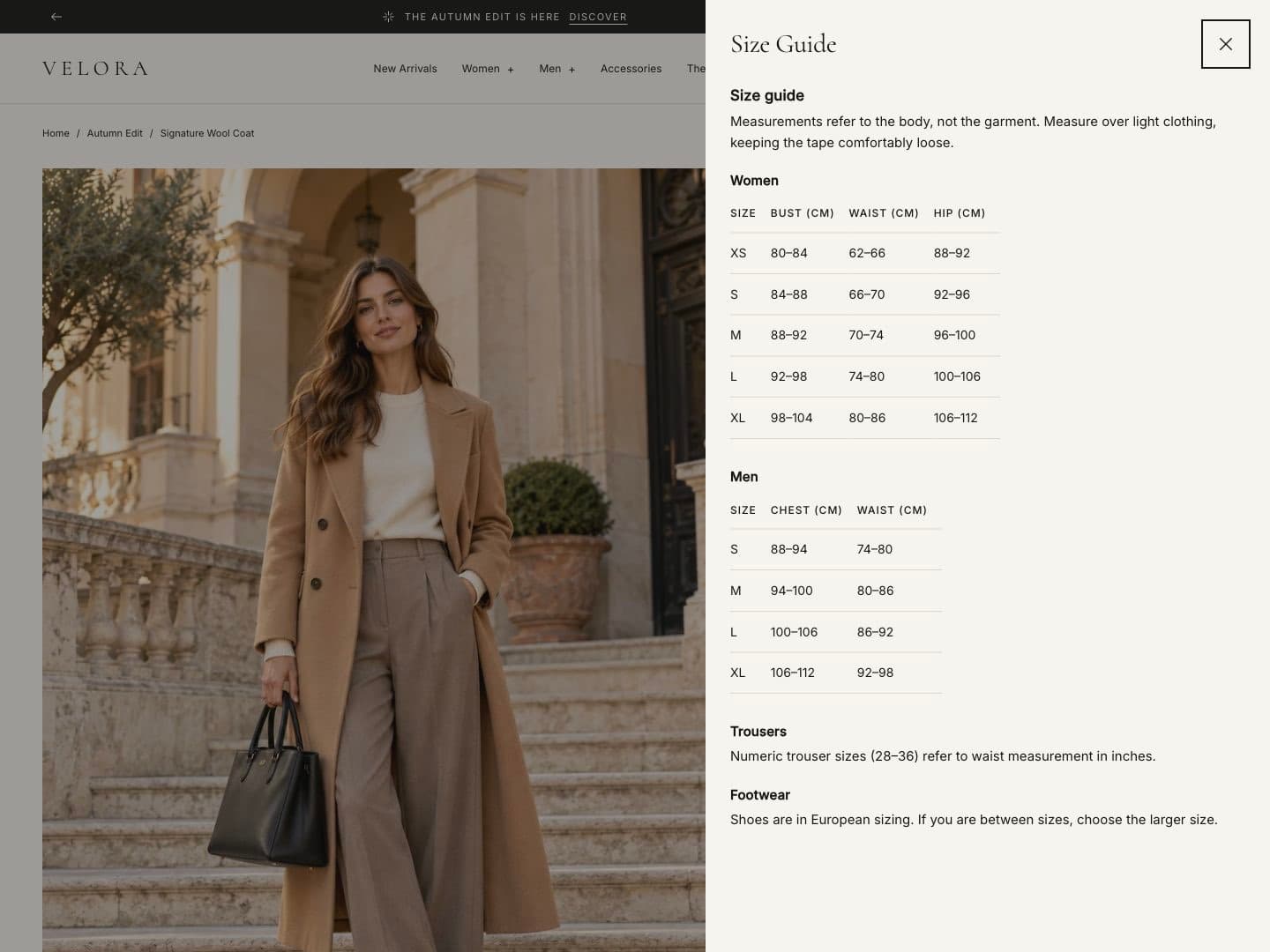The width and height of the screenshot is (1270, 952).
Task: Click the numeric trouser sizes description
Action: point(943,756)
